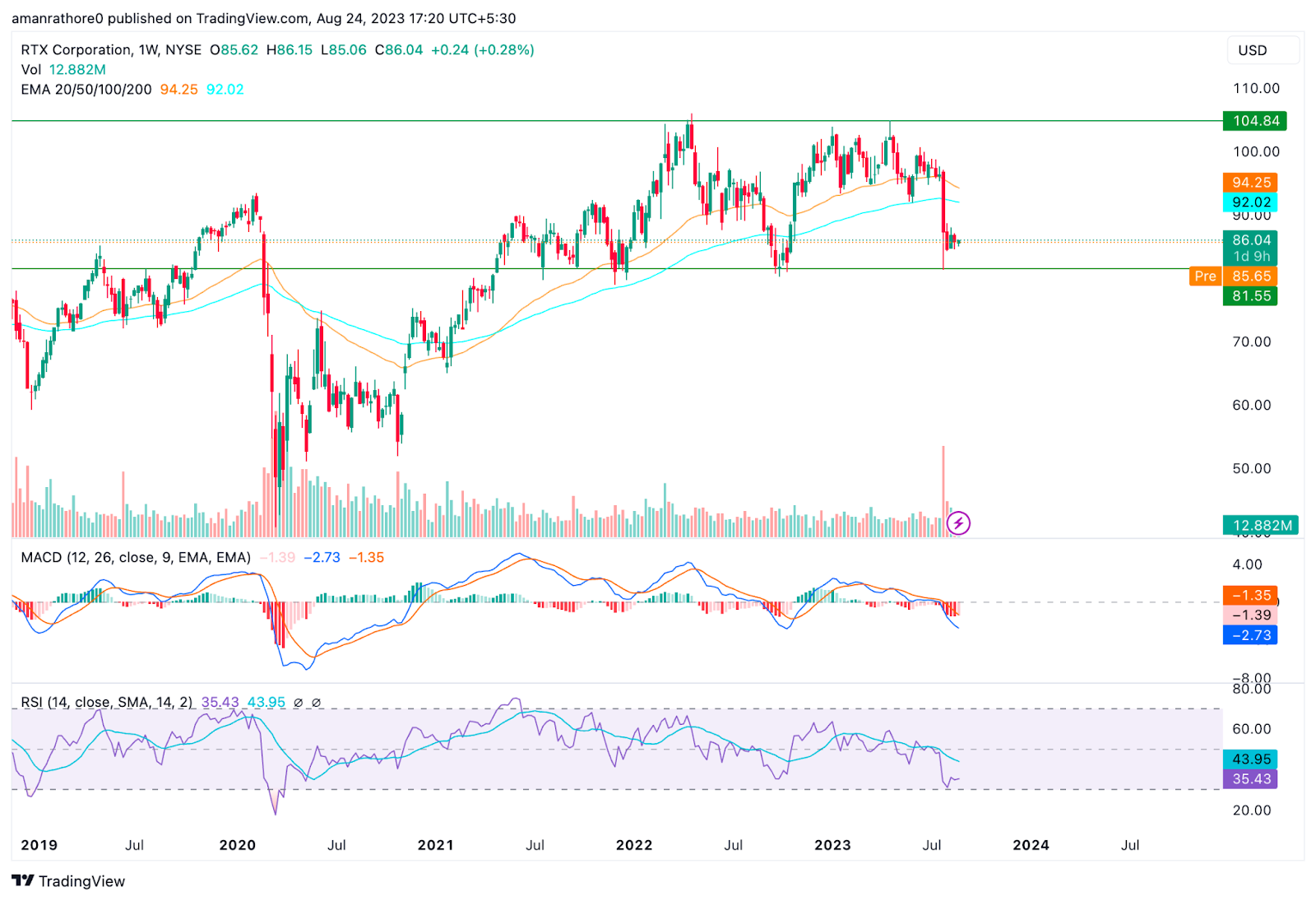Screen dimensions: 1316x901
Task: Click the 12.882M volume scale tag
Action: point(1261,525)
